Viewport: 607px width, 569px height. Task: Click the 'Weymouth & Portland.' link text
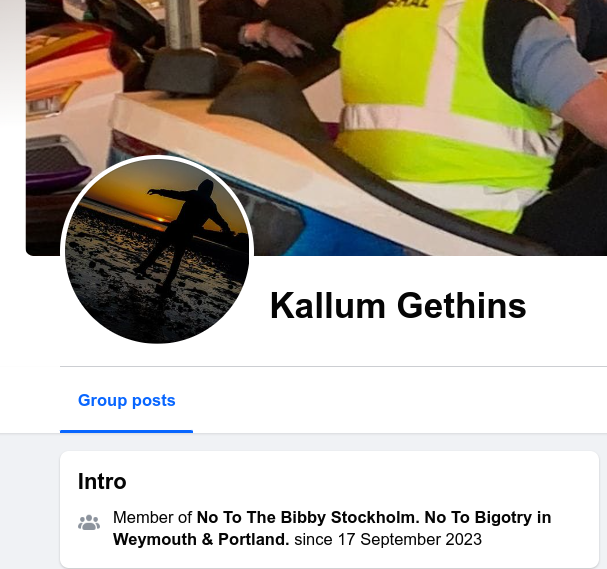click(201, 539)
